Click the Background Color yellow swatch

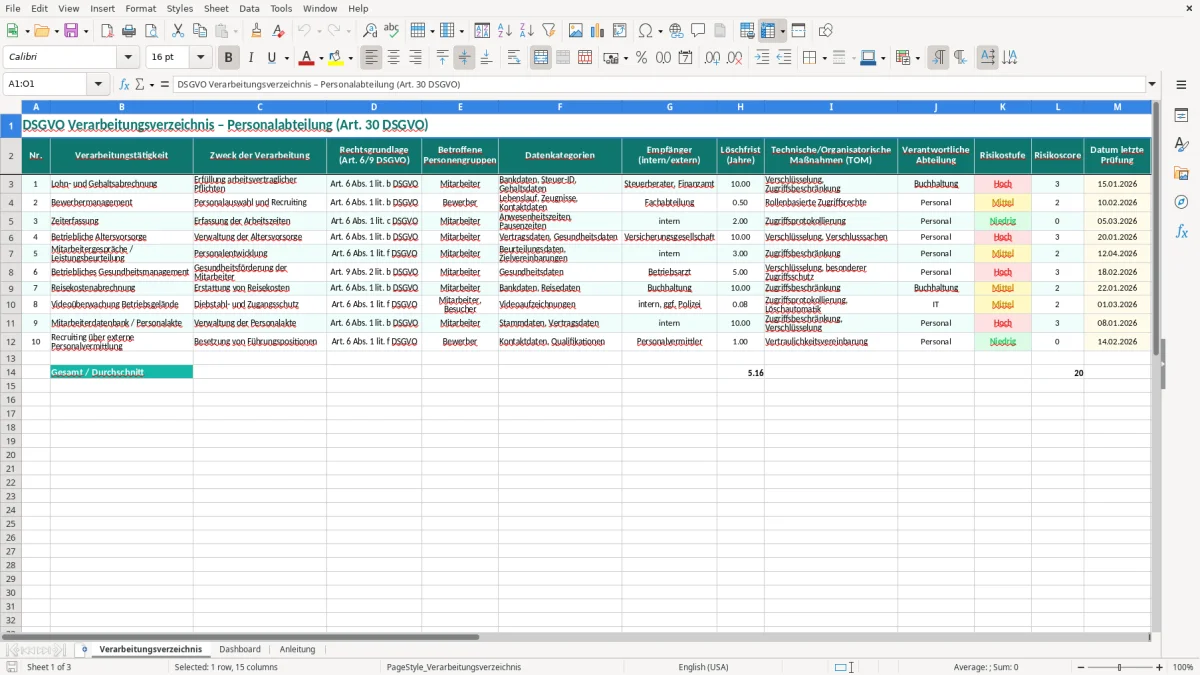(x=337, y=58)
